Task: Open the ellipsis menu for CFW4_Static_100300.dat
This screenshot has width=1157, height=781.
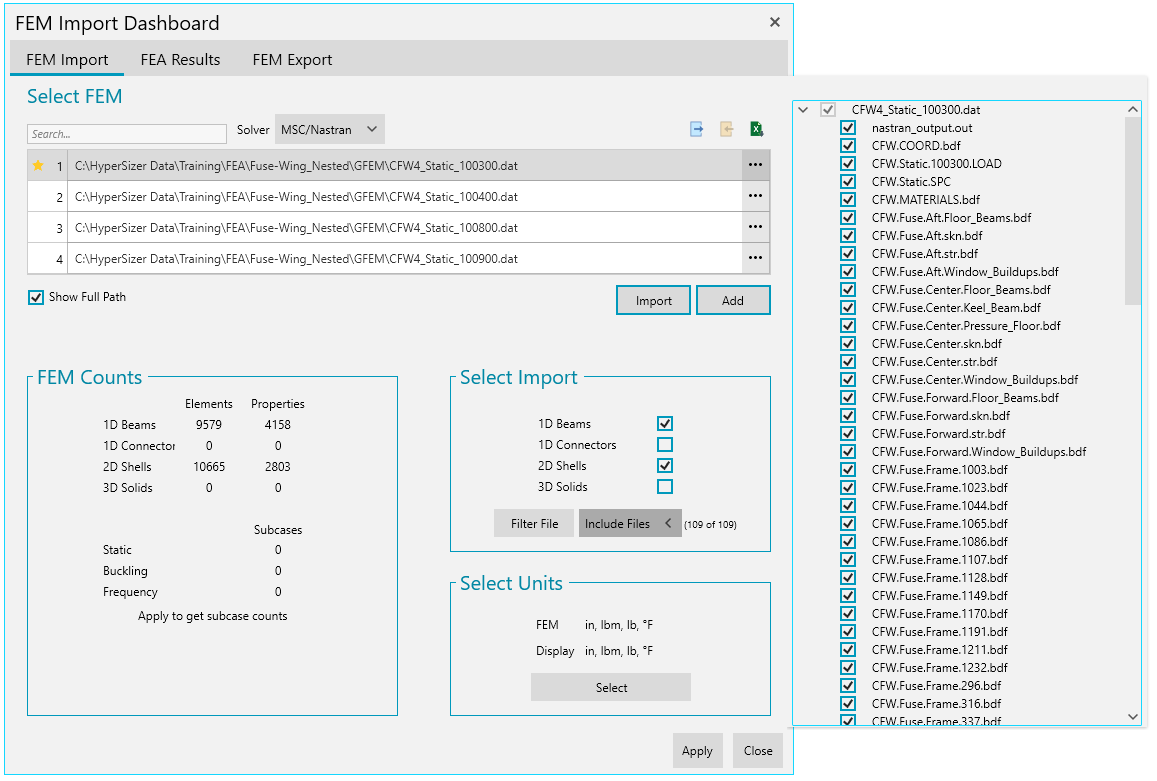Action: click(755, 165)
